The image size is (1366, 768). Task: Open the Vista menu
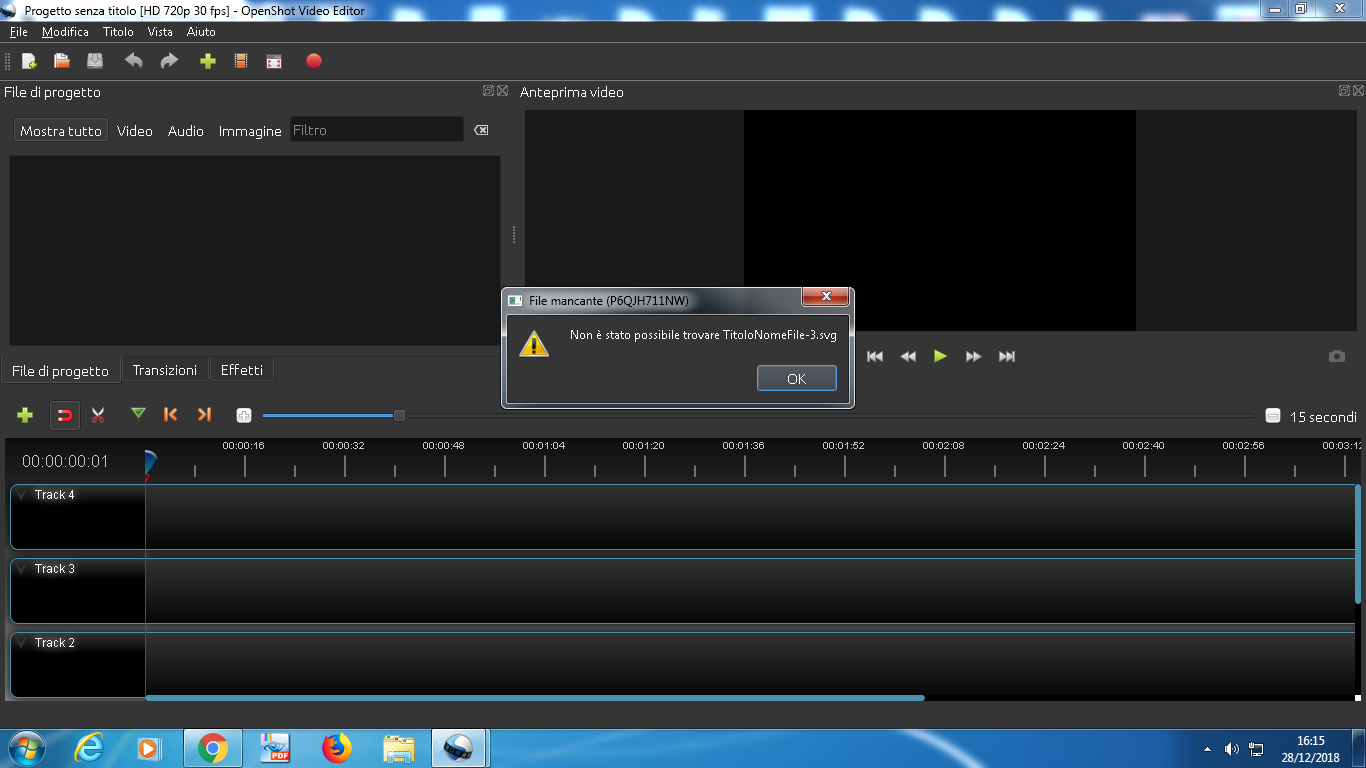tap(160, 32)
